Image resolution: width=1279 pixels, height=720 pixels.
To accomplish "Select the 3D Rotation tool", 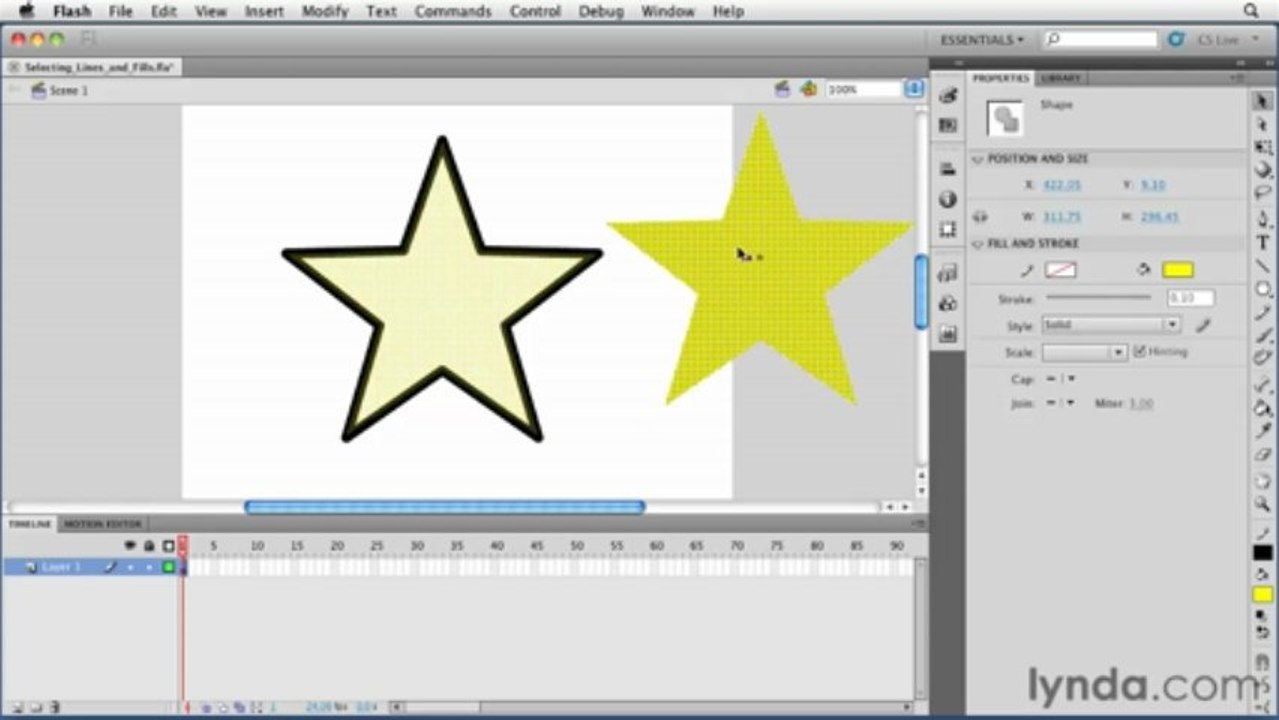I will tap(1263, 170).
